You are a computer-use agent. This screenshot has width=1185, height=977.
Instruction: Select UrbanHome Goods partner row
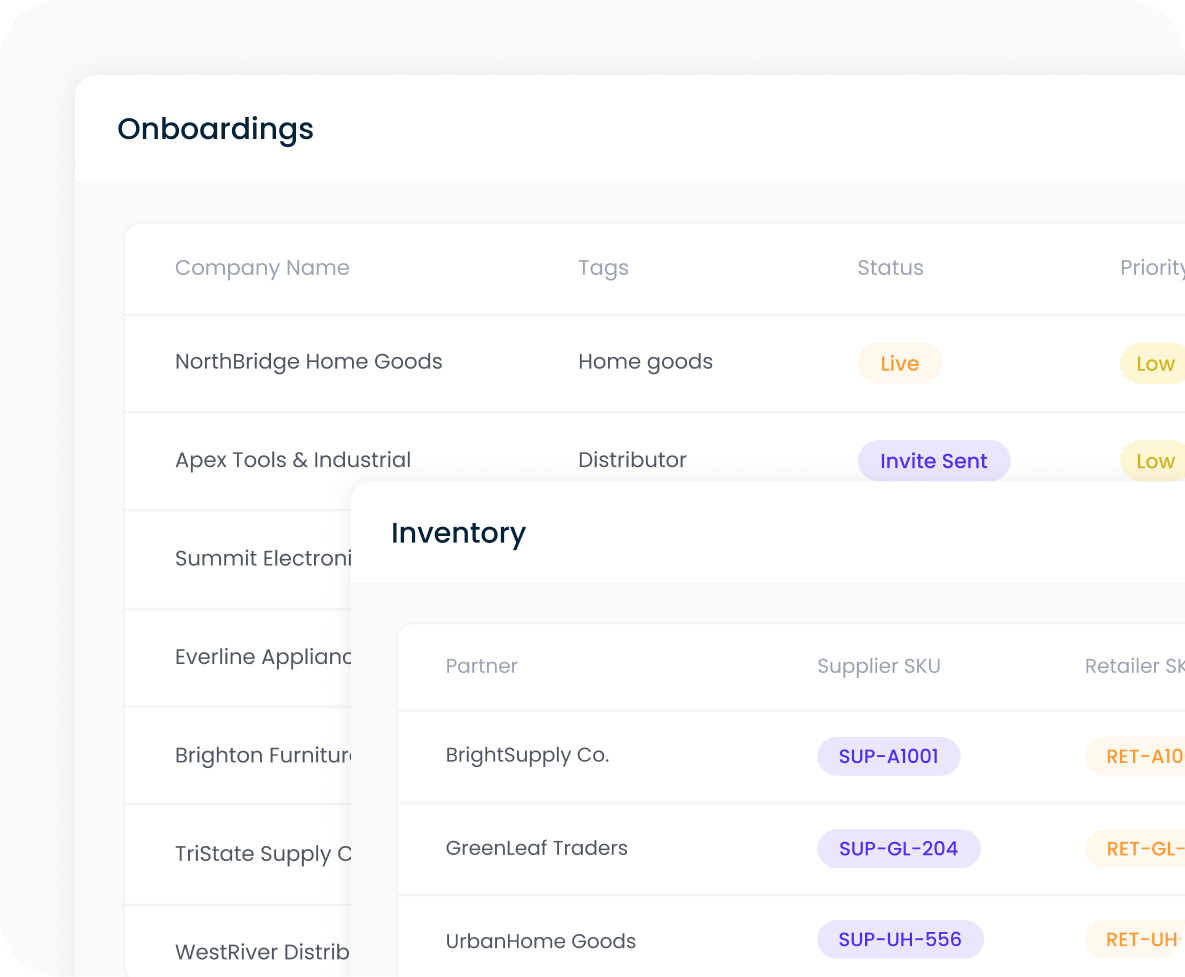pyautogui.click(x=540, y=941)
